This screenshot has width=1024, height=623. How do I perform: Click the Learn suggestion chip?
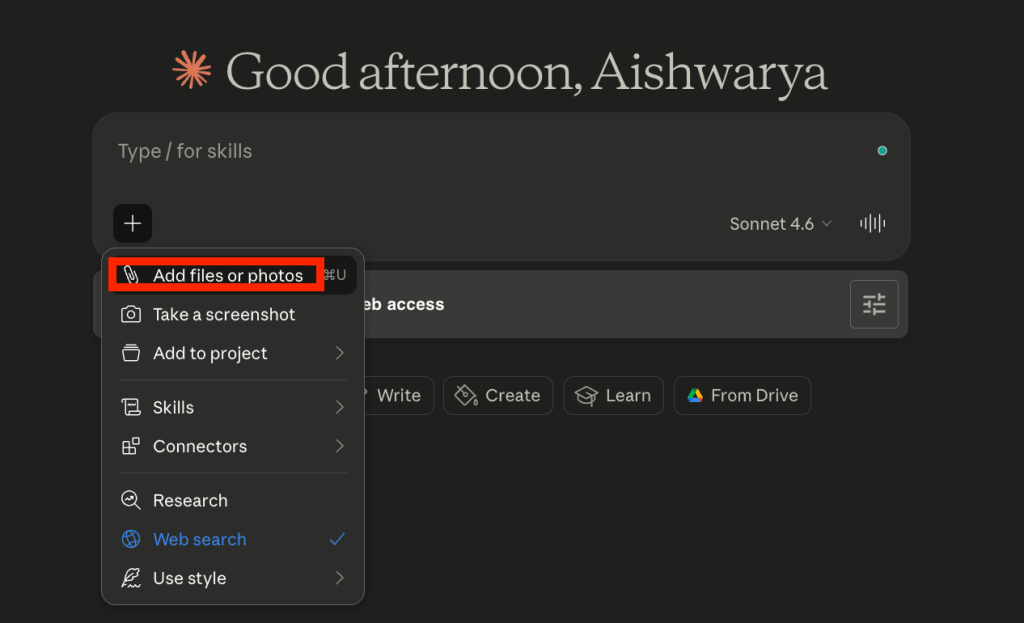pyautogui.click(x=613, y=395)
